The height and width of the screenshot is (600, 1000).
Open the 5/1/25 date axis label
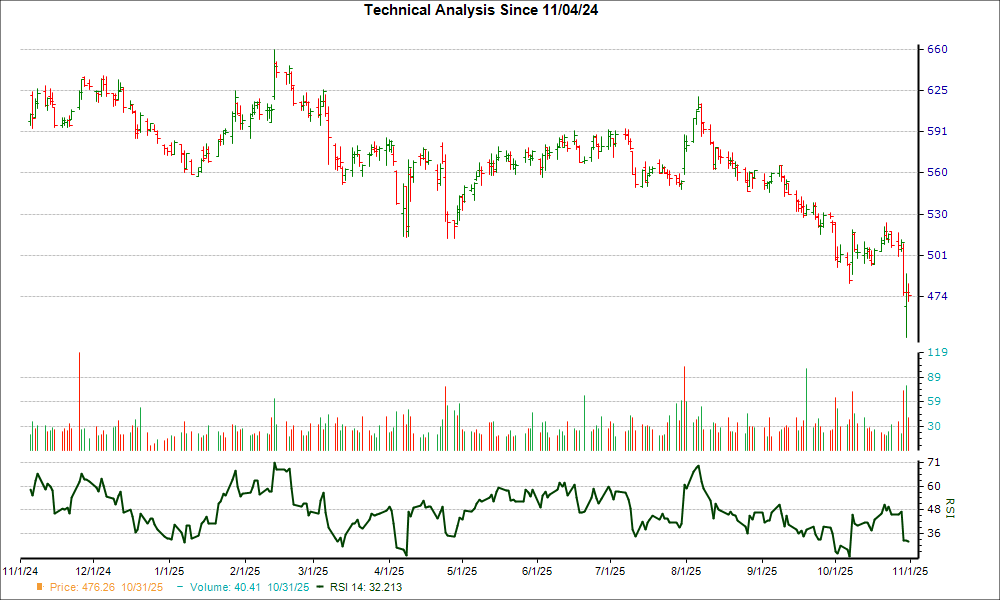[x=459, y=568]
